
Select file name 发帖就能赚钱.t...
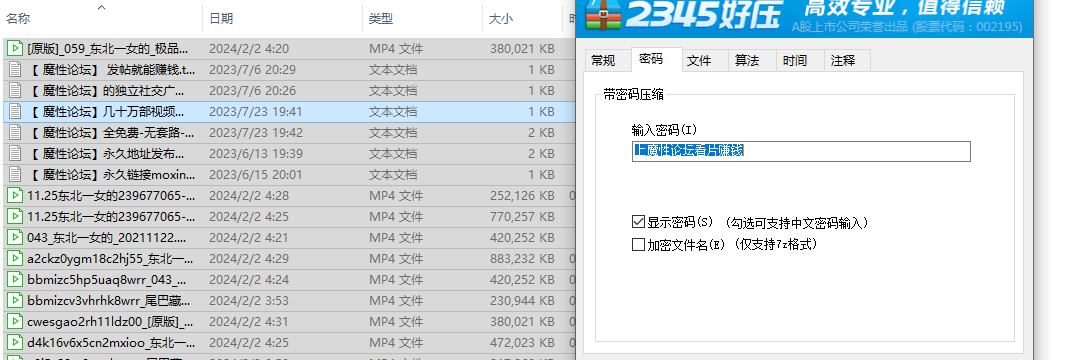tap(111, 70)
